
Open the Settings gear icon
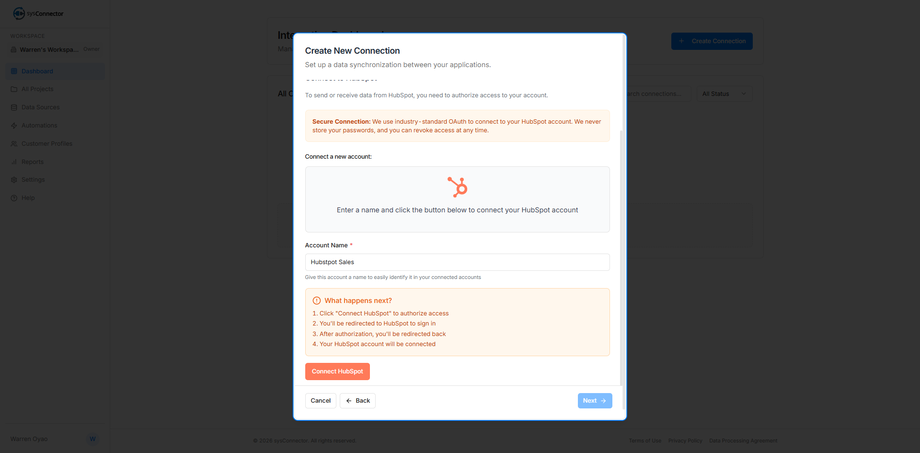tap(14, 180)
